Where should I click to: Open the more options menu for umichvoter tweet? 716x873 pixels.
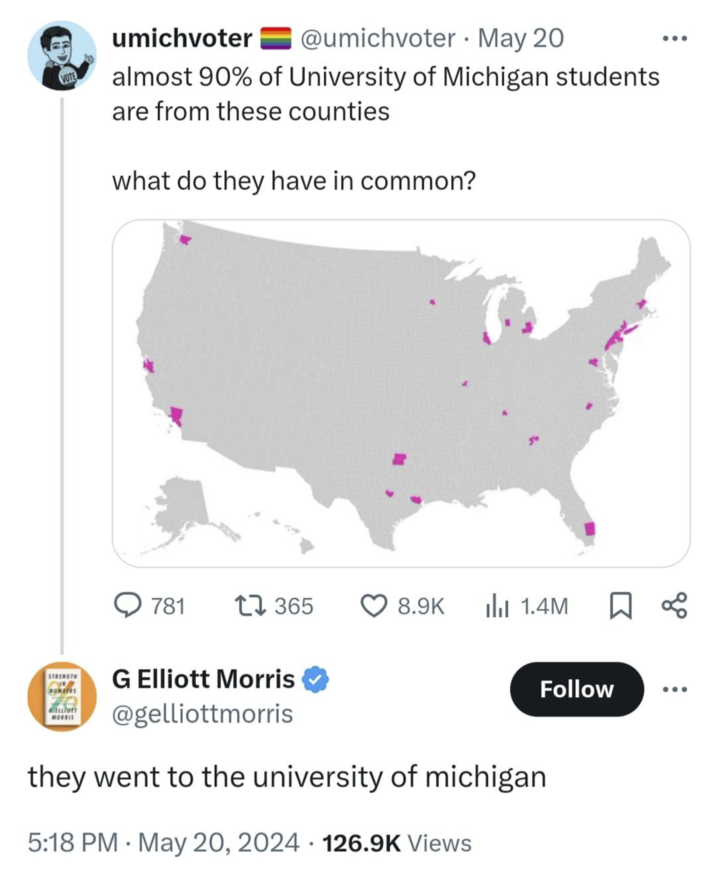pos(676,40)
